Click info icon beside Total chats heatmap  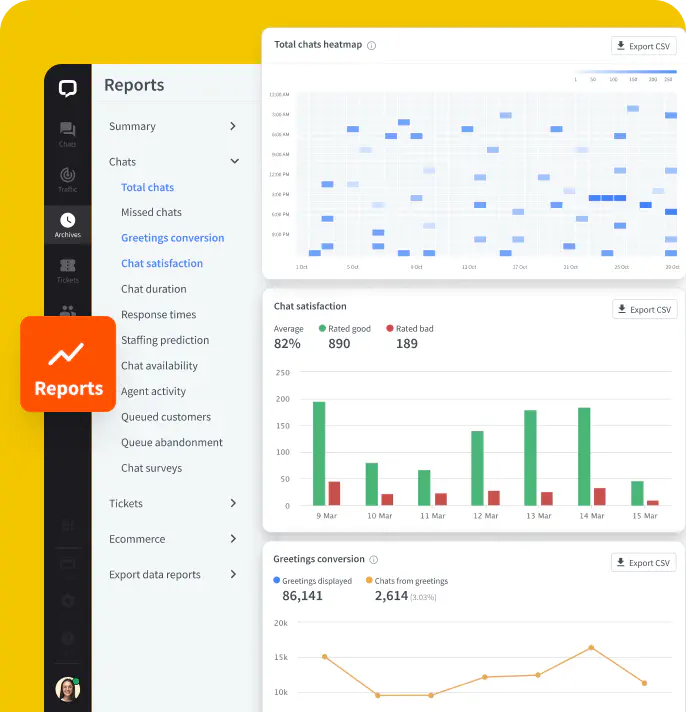tap(371, 45)
